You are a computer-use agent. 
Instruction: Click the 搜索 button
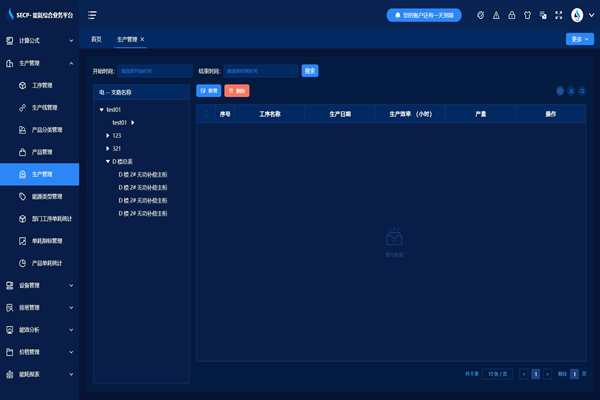[x=310, y=71]
